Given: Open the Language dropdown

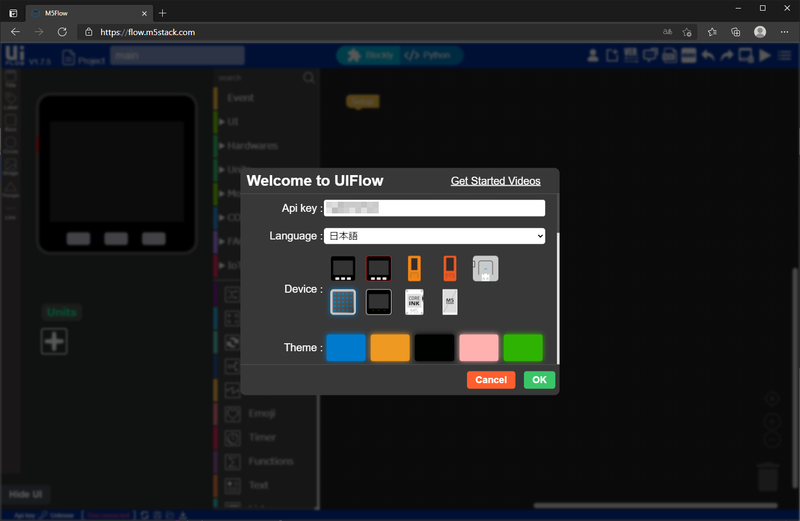Looking at the screenshot, I should [x=434, y=236].
